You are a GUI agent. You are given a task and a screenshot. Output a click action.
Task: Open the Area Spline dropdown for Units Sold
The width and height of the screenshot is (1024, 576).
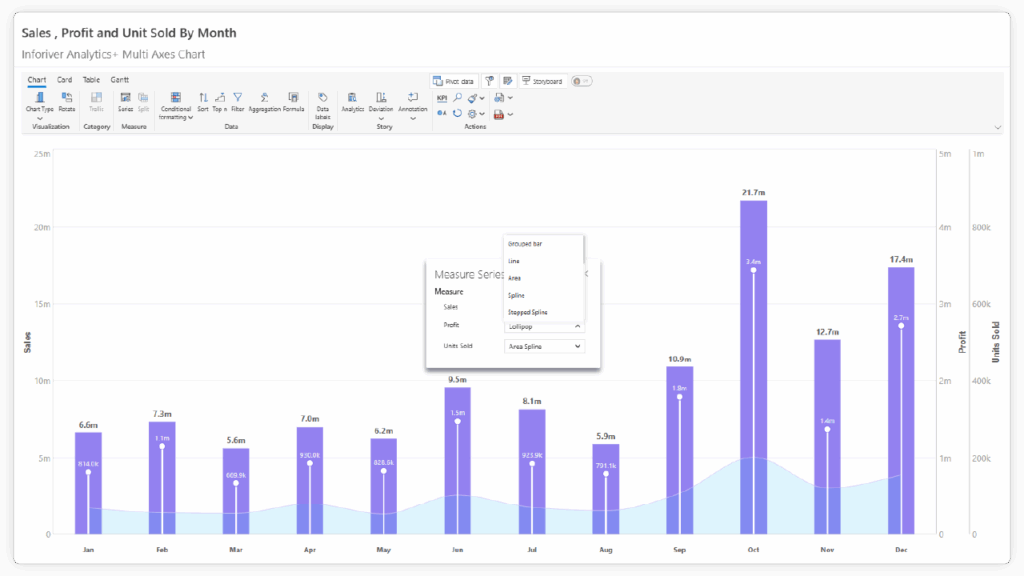click(545, 345)
